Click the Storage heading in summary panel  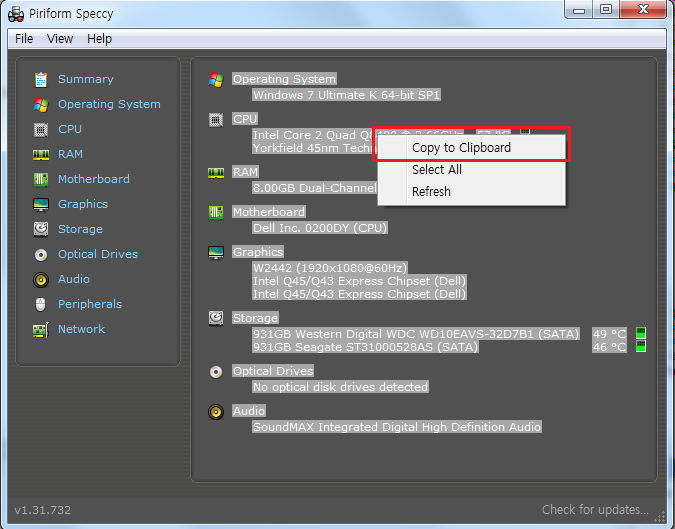pyautogui.click(x=255, y=318)
